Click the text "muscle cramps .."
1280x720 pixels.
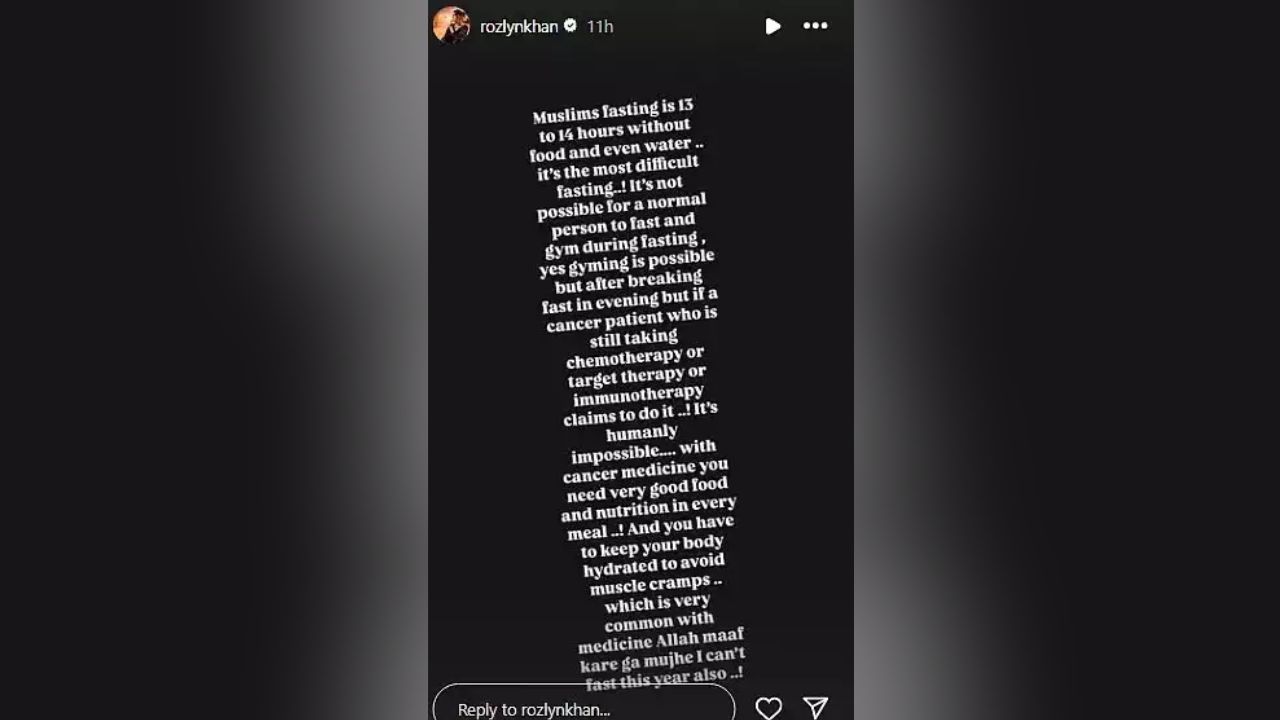[656, 584]
